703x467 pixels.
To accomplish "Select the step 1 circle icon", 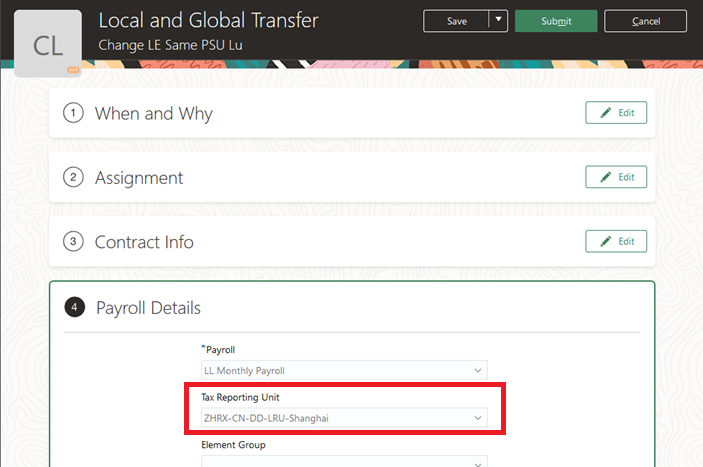I will pyautogui.click(x=73, y=113).
